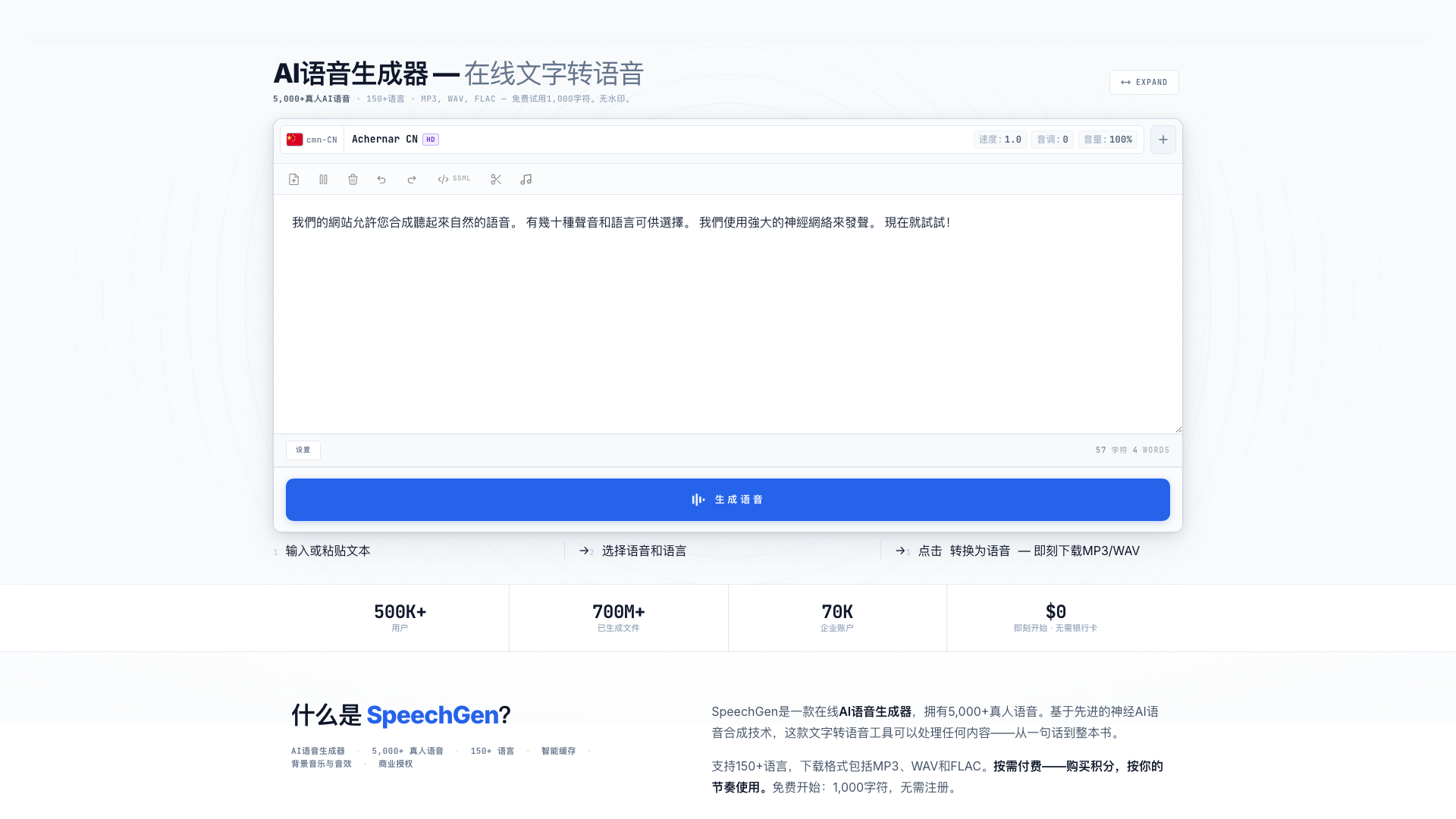Click the 什么是 SpeechGen? heading

401,715
